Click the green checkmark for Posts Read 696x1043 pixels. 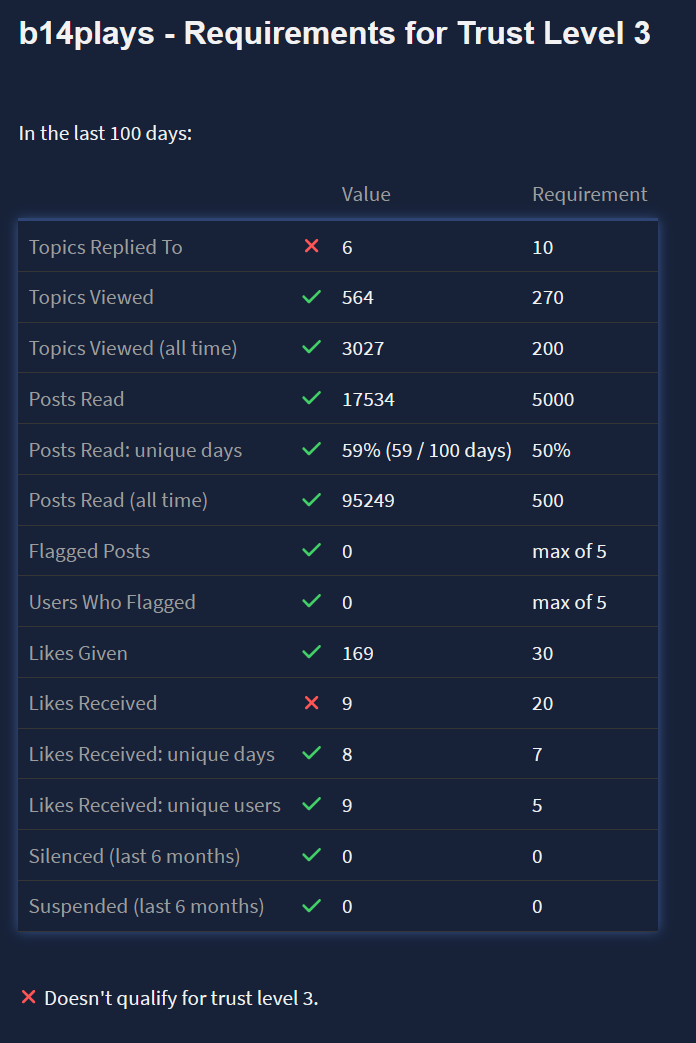(x=311, y=399)
